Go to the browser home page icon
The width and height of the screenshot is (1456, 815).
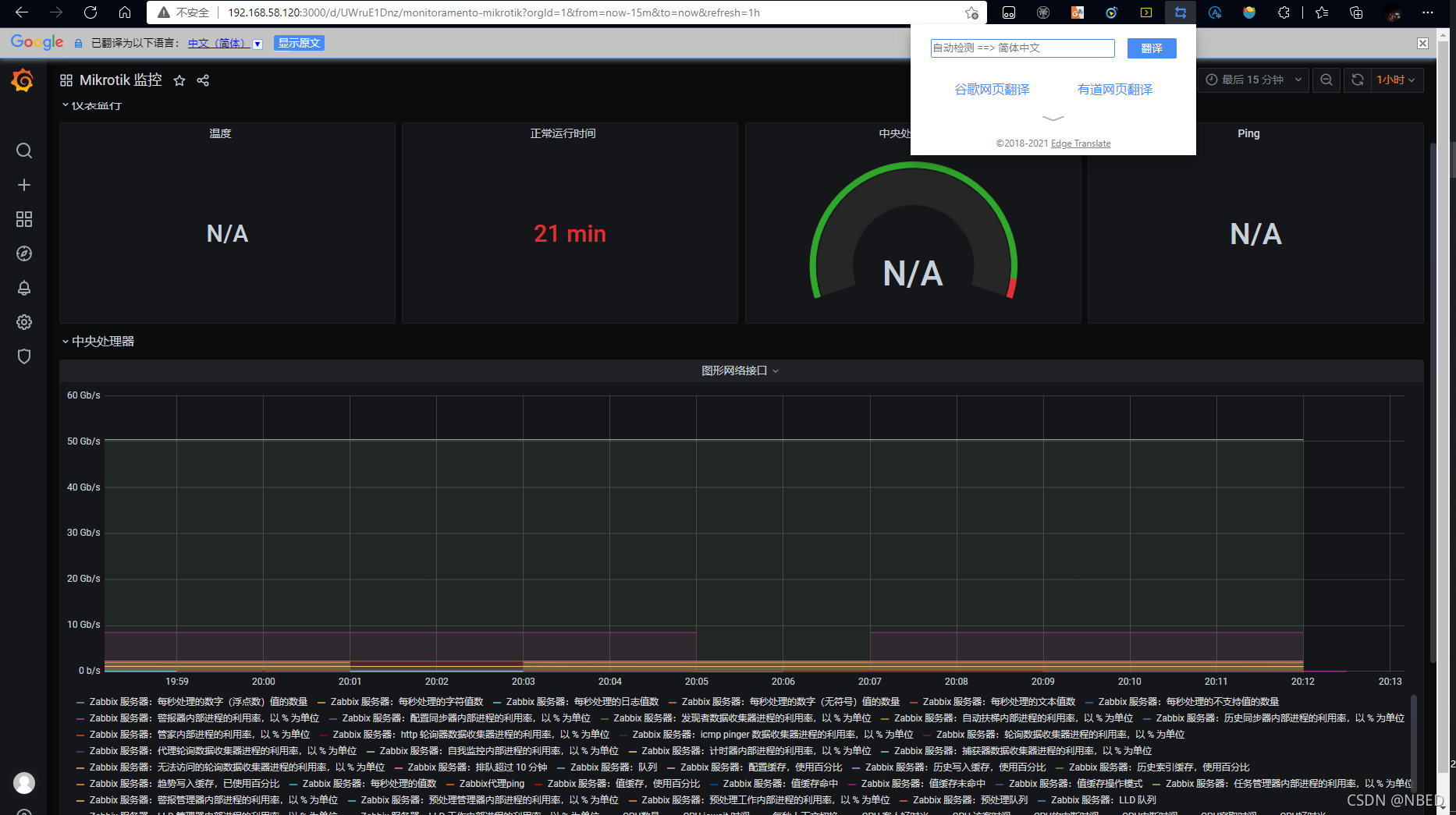(x=125, y=12)
